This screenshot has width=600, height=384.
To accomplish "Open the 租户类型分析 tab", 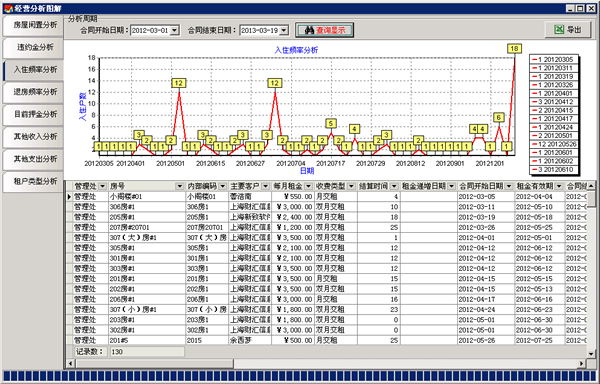I will (33, 181).
